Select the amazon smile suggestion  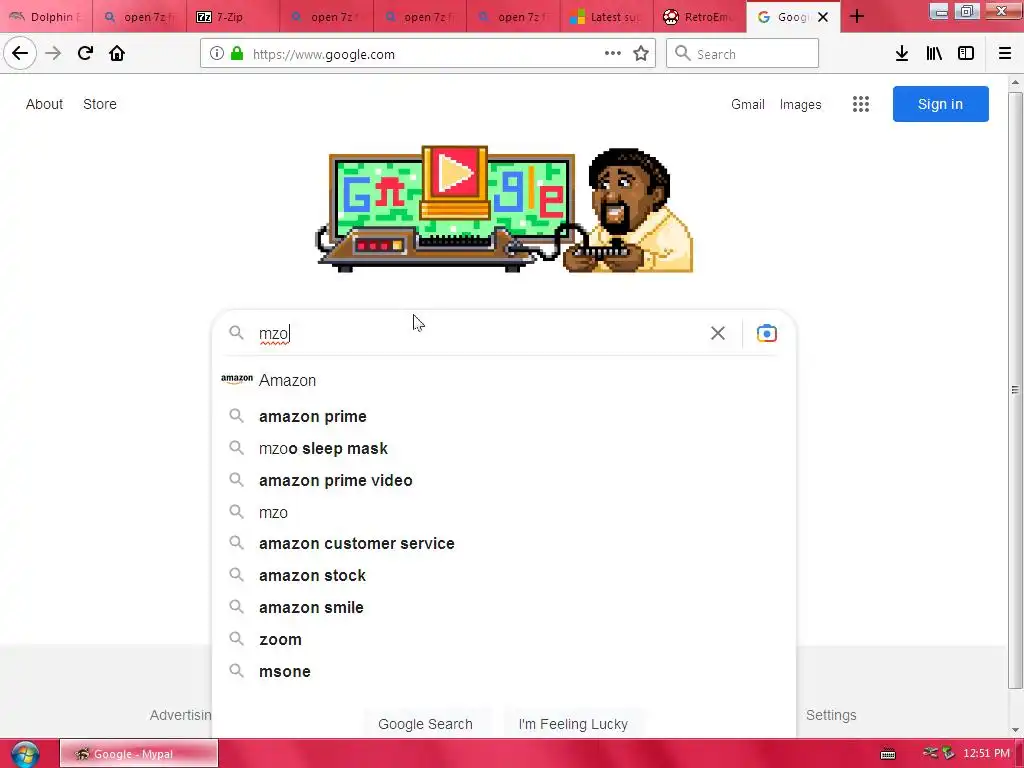504,607
